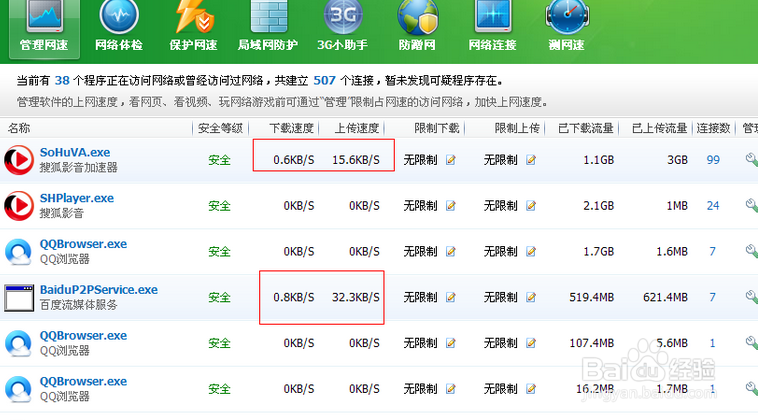The image size is (758, 420).
Task: Click 519.4MB downloaded traffic value
Action: 592,297
